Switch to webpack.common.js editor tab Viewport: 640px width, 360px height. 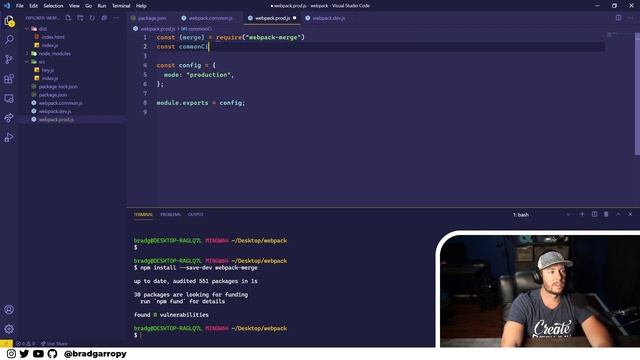click(x=210, y=18)
